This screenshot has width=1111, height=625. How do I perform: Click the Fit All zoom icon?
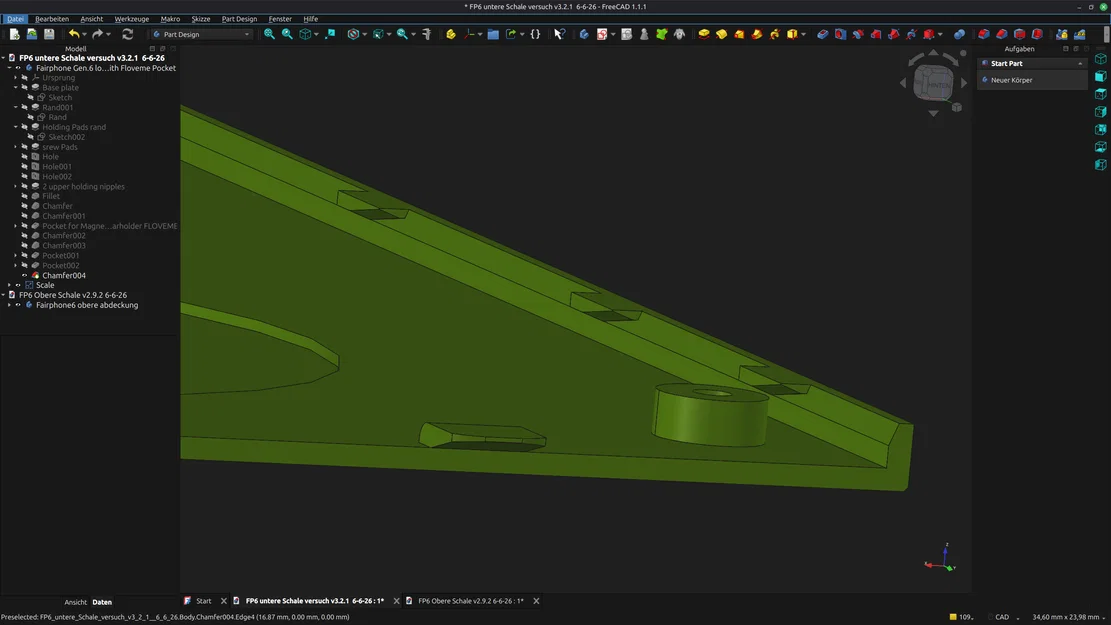pyautogui.click(x=269, y=34)
